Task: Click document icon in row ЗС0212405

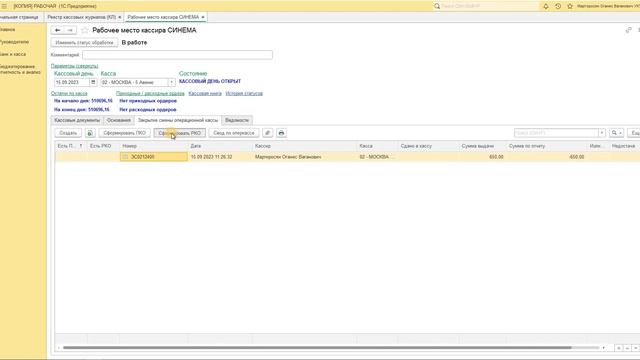Action: click(x=126, y=157)
